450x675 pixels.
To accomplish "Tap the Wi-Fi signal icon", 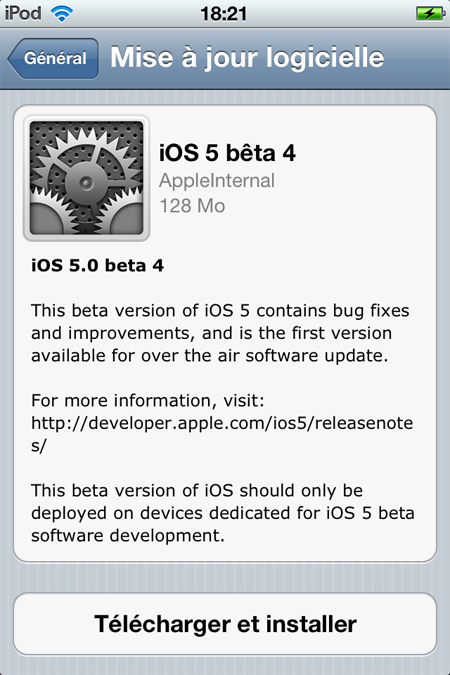I will point(62,14).
